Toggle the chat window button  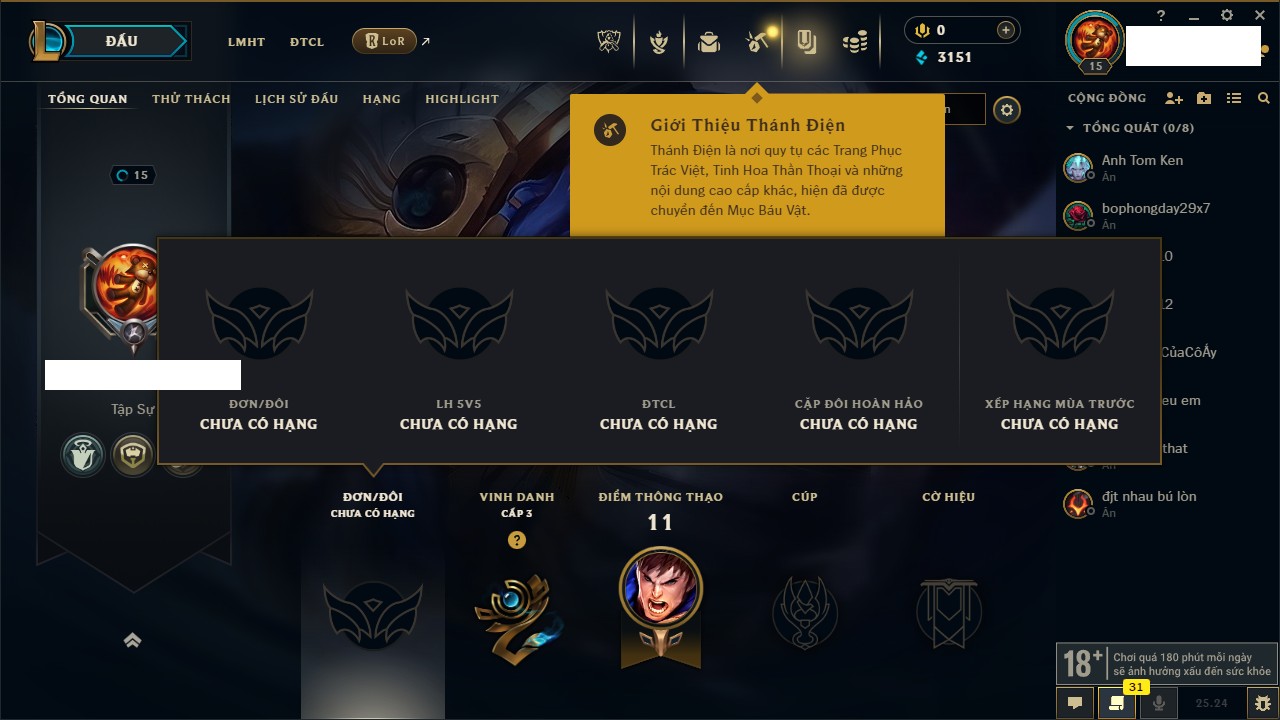click(1075, 703)
